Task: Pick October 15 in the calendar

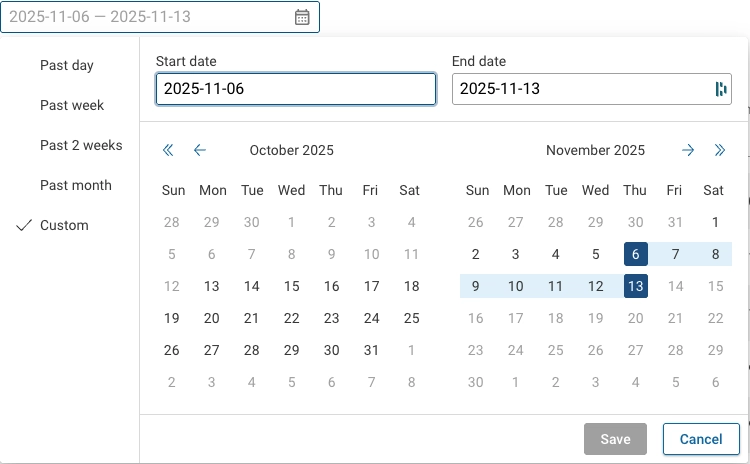Action: (x=291, y=286)
